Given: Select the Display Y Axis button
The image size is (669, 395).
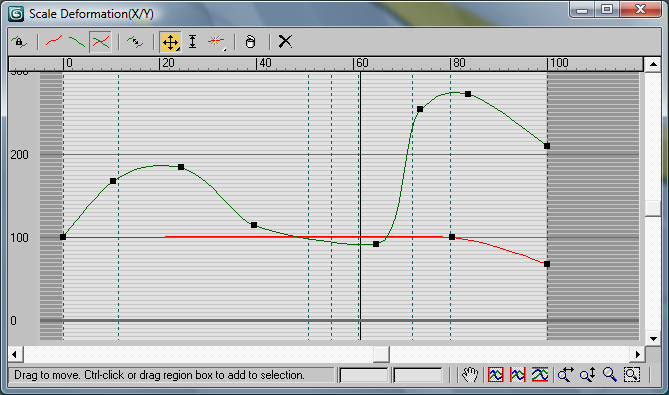Looking at the screenshot, I should point(77,42).
